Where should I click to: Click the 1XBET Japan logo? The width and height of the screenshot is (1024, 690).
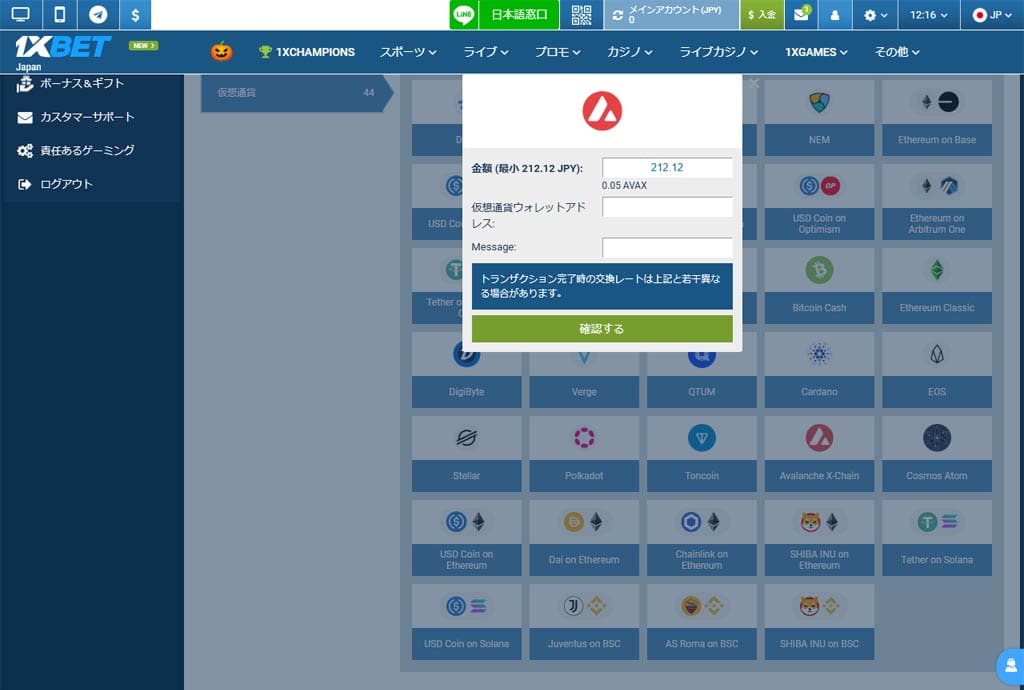click(62, 52)
